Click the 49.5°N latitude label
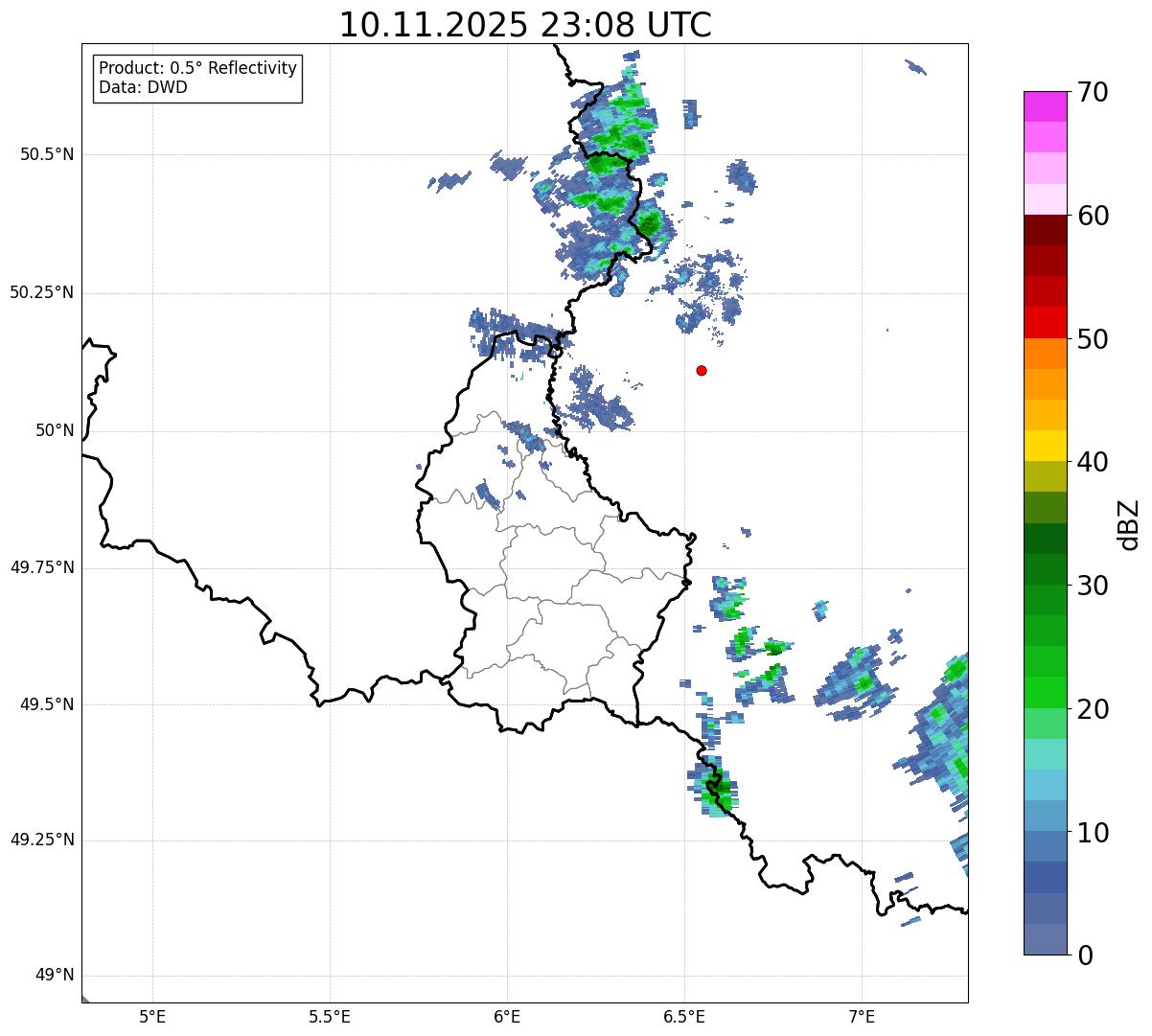 47,704
